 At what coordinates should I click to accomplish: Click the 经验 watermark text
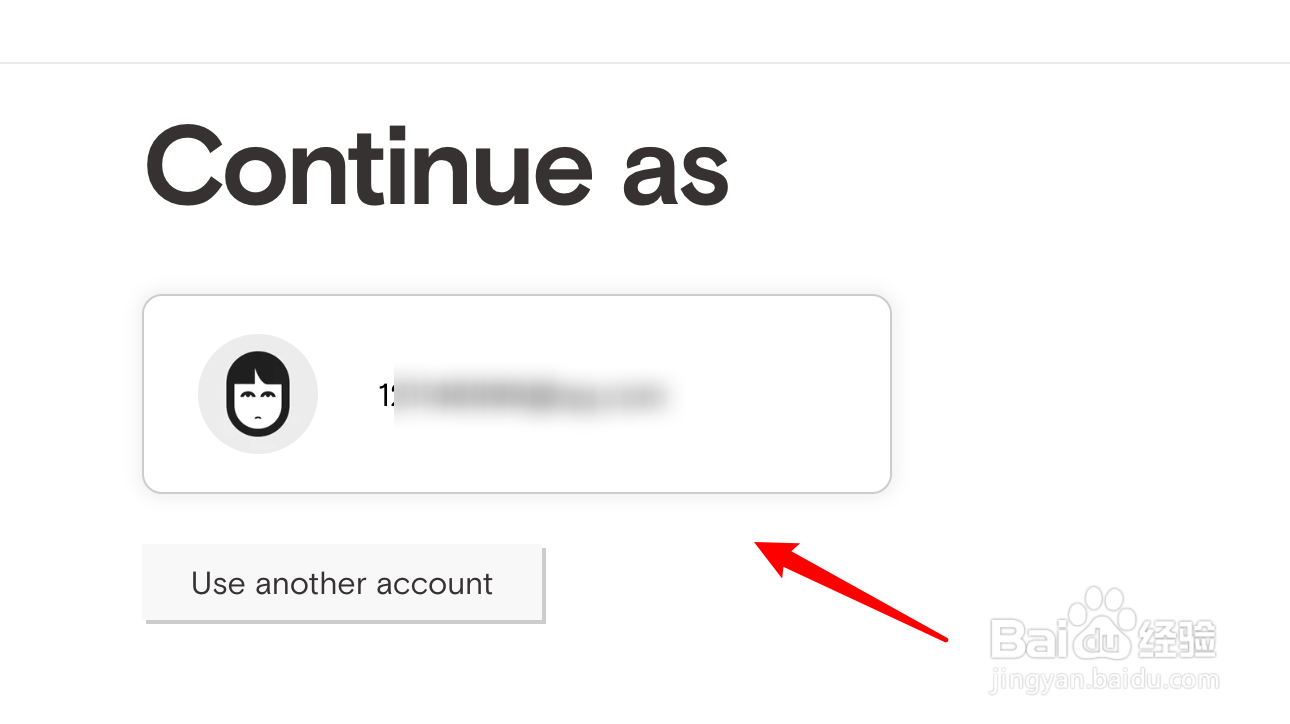[1175, 638]
